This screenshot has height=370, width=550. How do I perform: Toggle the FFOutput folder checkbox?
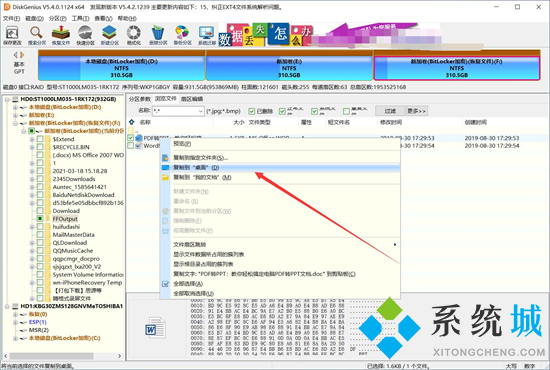[40, 218]
